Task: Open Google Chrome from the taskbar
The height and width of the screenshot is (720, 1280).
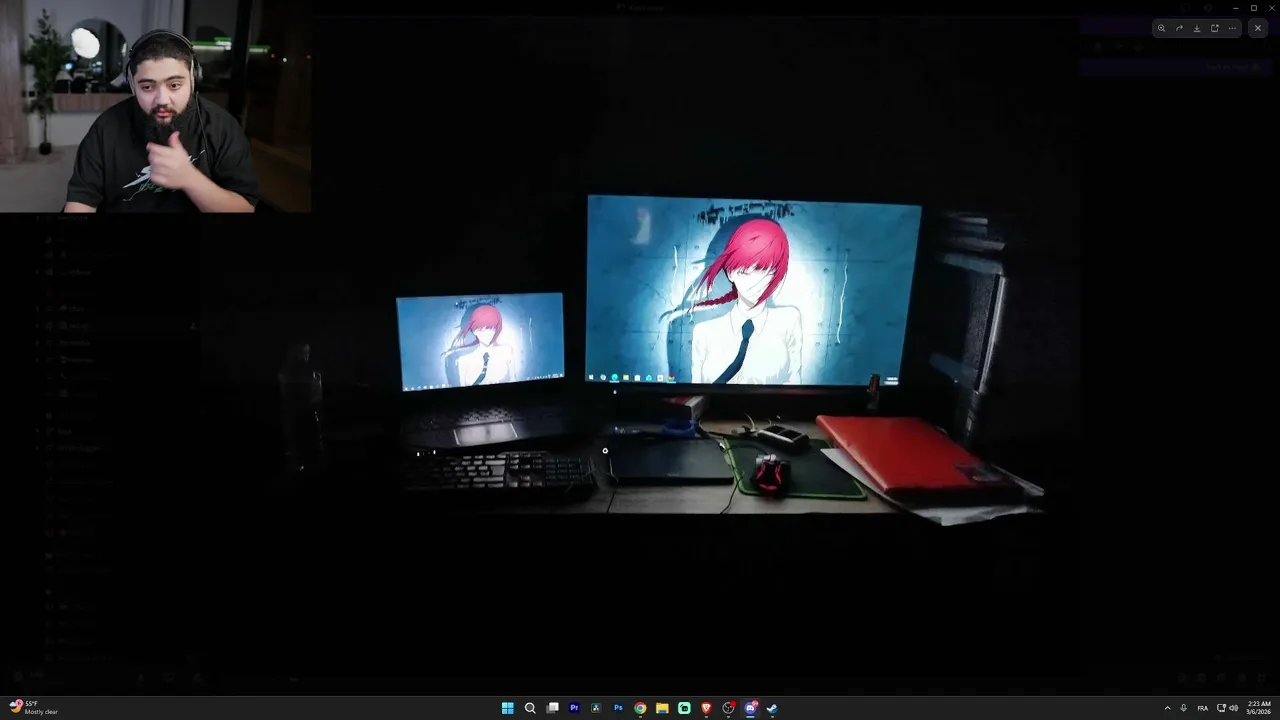Action: tap(640, 708)
